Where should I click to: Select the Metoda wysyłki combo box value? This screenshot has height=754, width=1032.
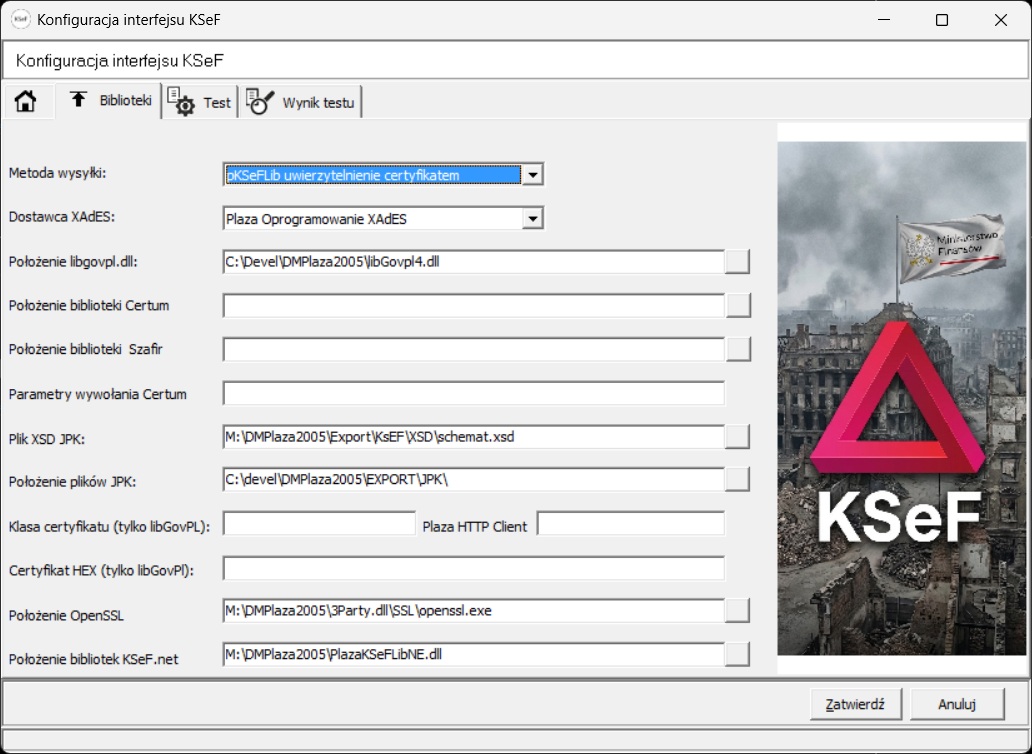(373, 175)
